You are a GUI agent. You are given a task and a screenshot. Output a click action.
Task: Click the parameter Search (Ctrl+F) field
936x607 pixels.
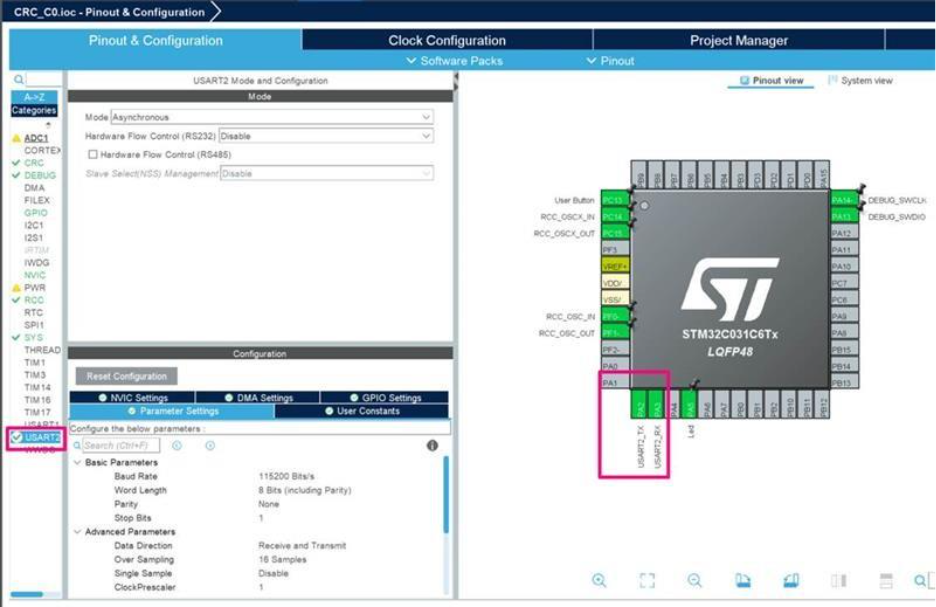(x=121, y=445)
